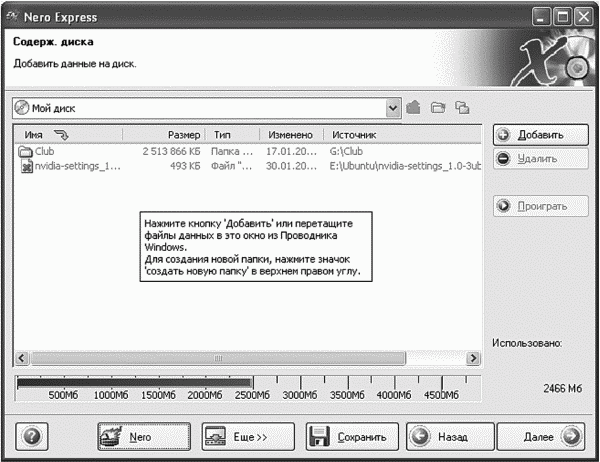The height and width of the screenshot is (462, 600).
Task: Open the Мой диск dropdown arrow
Action: click(393, 108)
